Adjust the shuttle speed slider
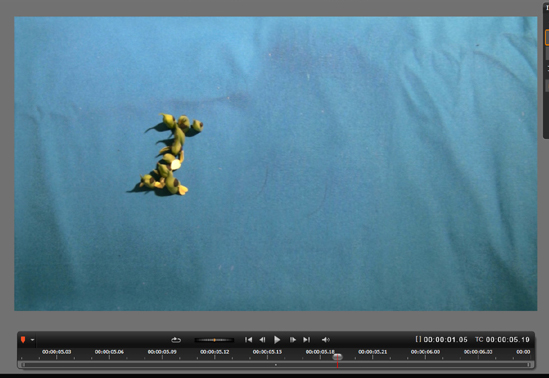This screenshot has width=549, height=378. click(x=214, y=340)
